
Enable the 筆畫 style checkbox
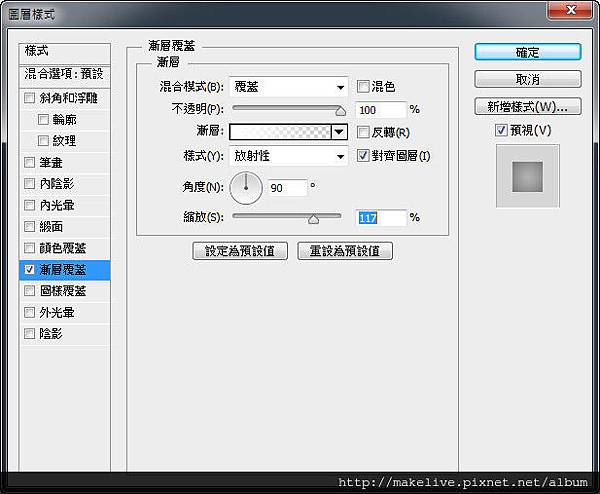click(x=29, y=163)
